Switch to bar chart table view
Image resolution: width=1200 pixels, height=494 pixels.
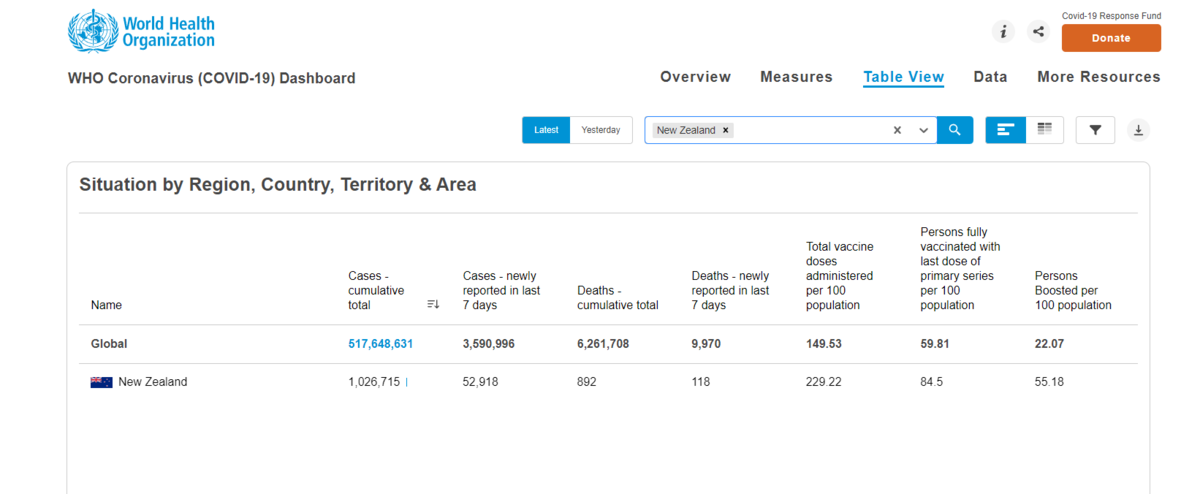1006,130
